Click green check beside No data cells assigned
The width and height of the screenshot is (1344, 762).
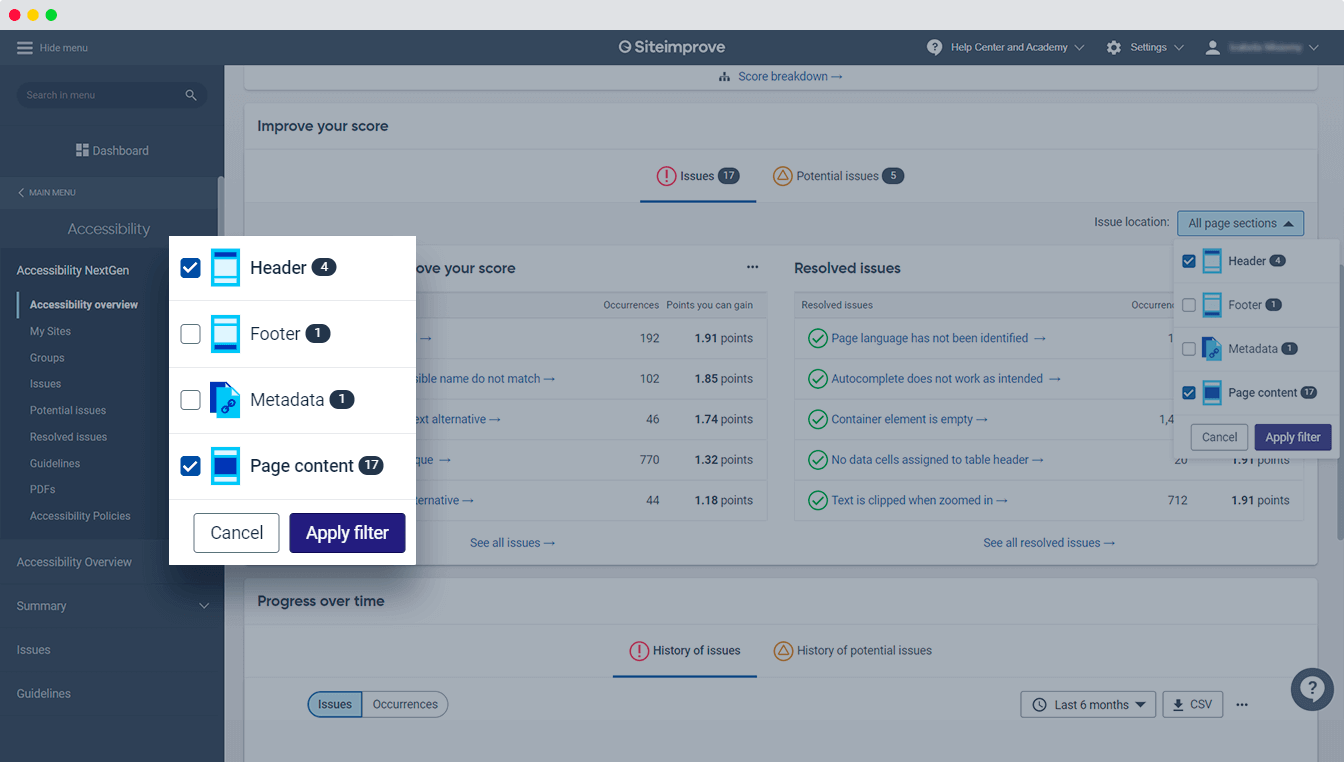(817, 460)
